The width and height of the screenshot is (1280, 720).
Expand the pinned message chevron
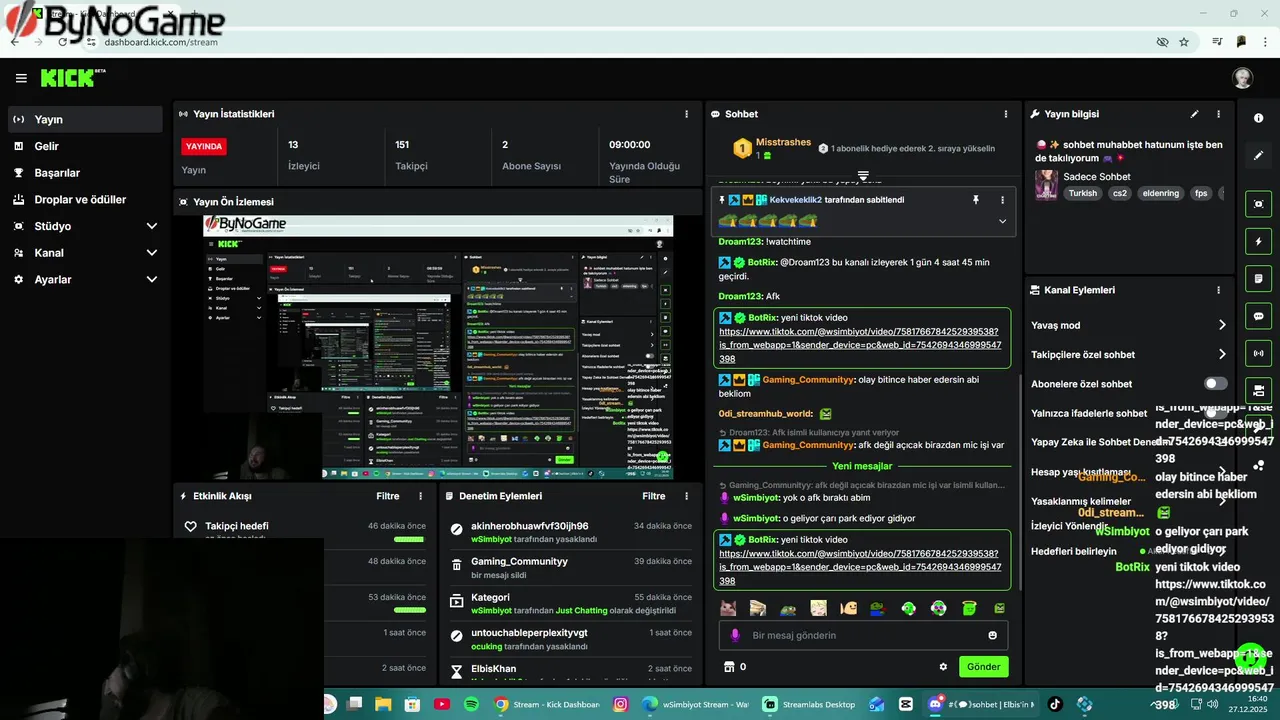click(x=1002, y=221)
